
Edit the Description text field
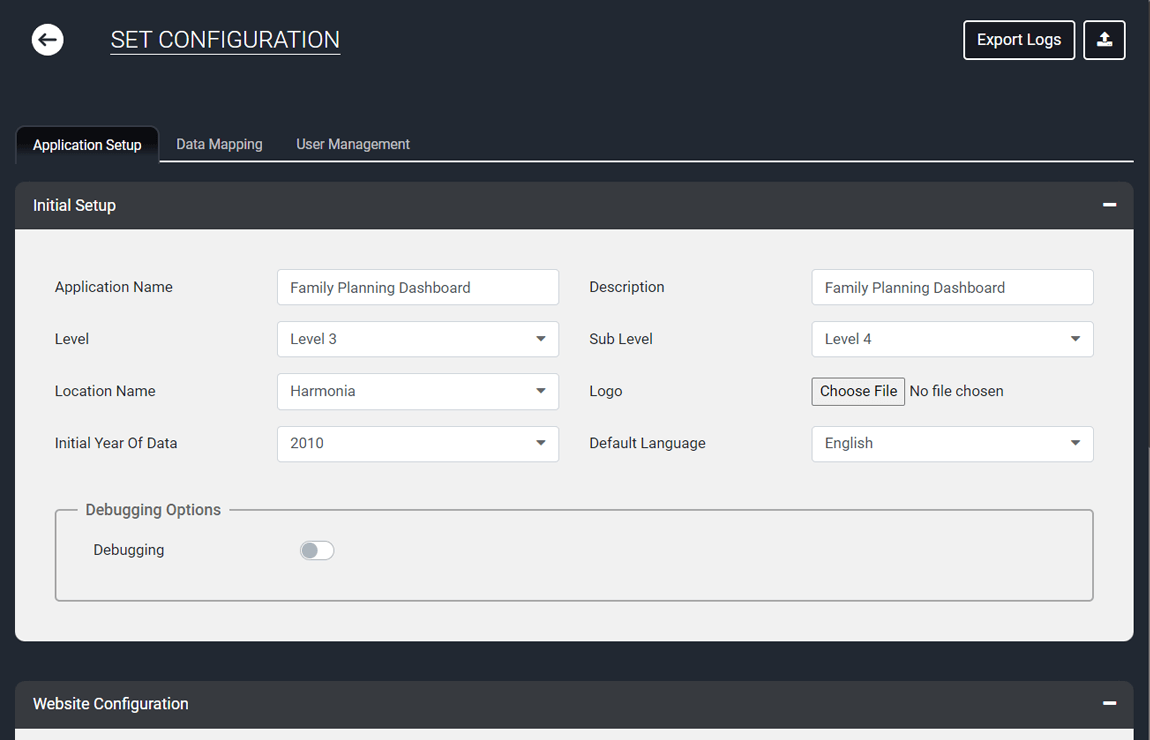[x=952, y=287]
